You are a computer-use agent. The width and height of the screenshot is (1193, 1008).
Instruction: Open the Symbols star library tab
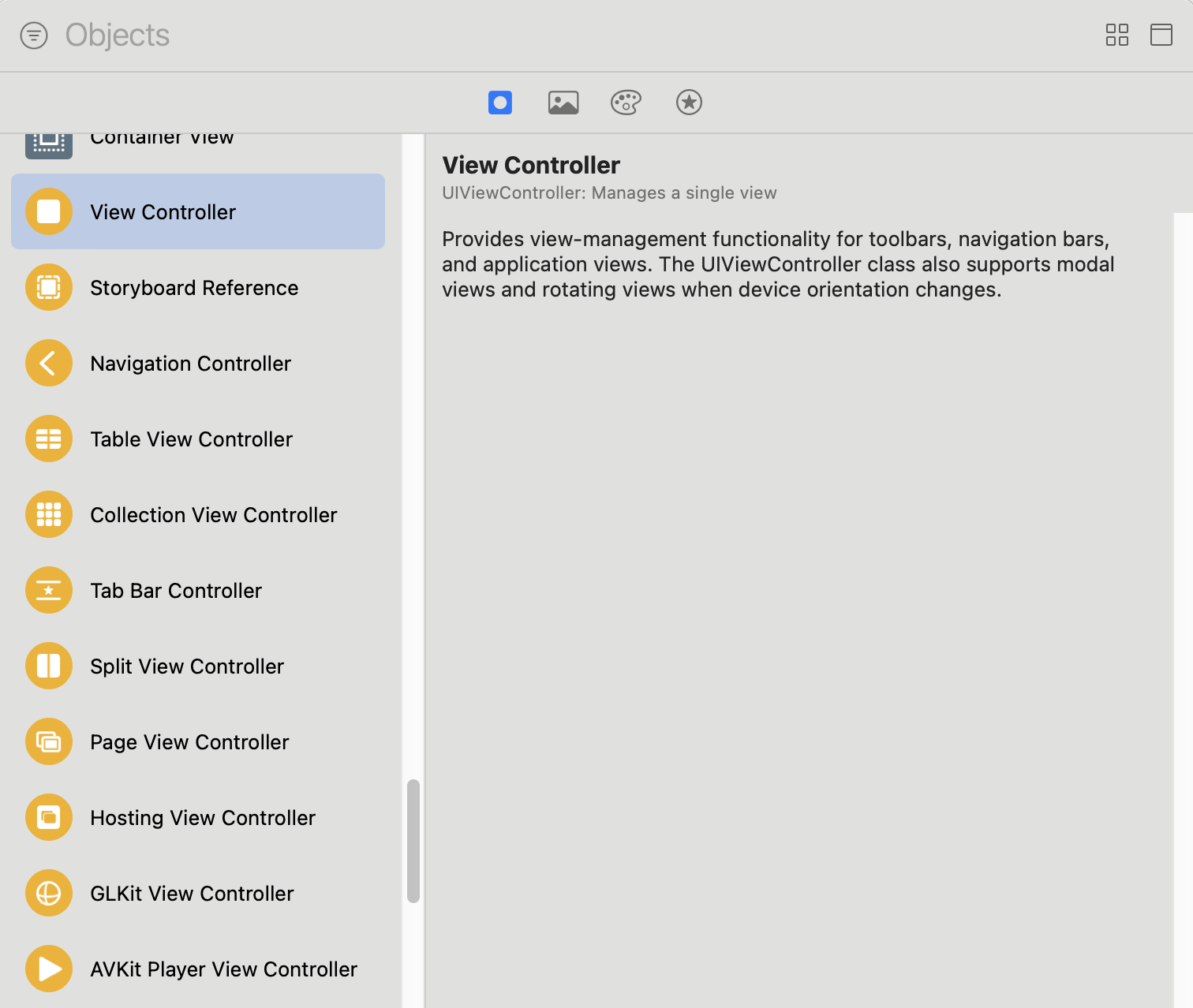pos(689,103)
